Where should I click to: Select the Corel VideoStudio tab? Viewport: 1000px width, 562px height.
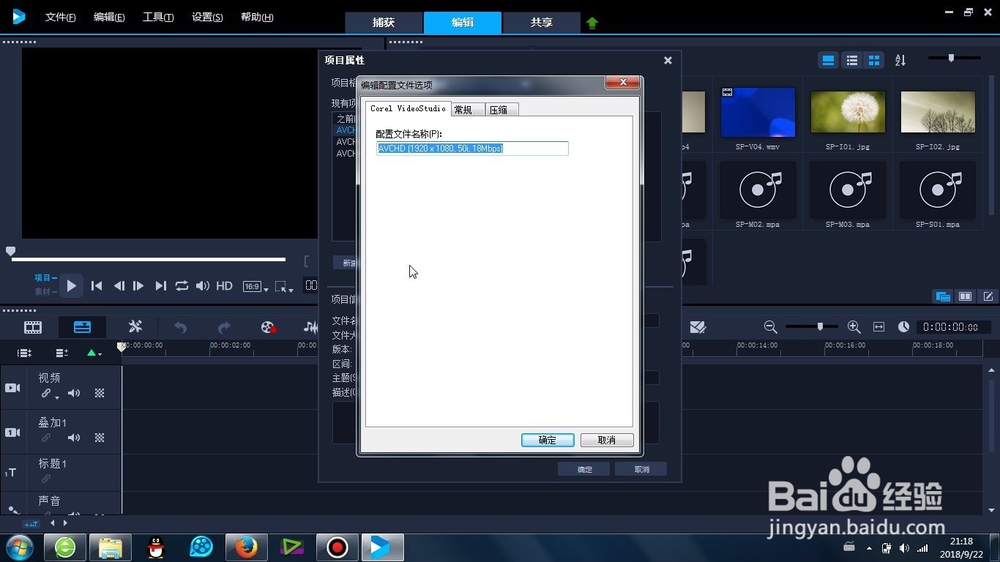(408, 108)
